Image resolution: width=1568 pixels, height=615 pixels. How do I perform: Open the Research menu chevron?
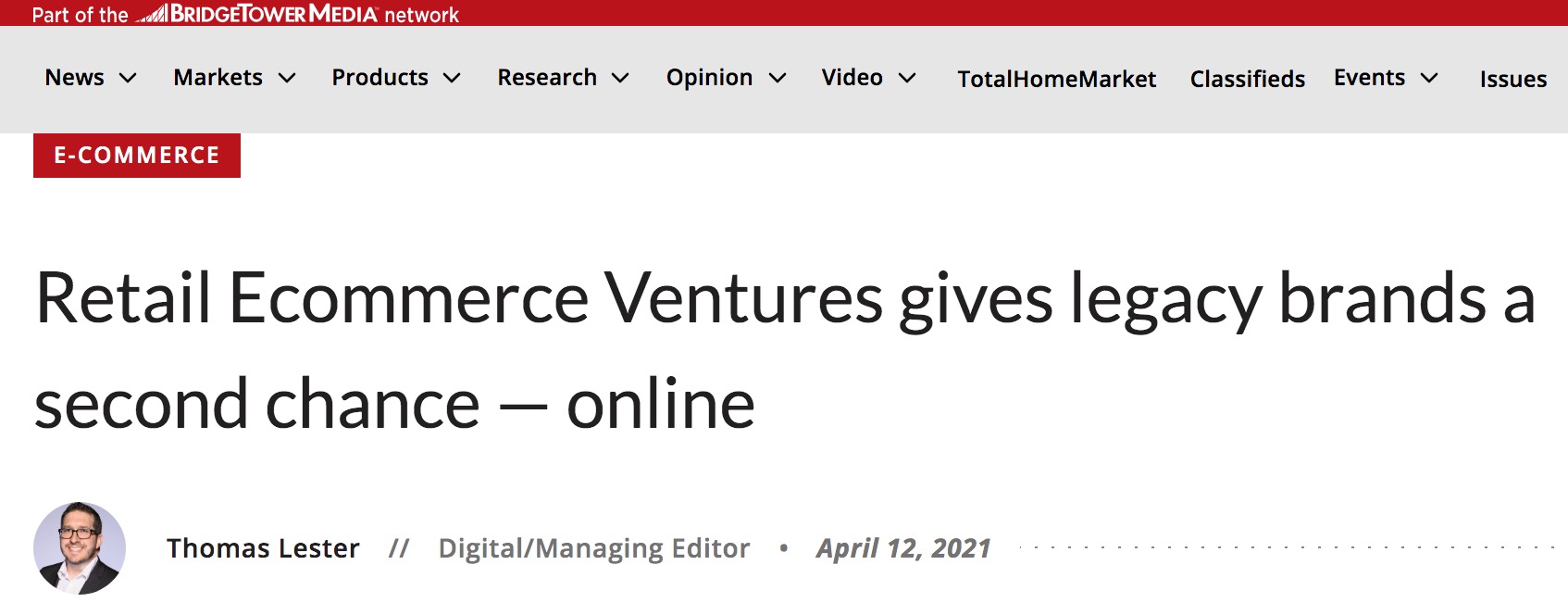(x=621, y=78)
